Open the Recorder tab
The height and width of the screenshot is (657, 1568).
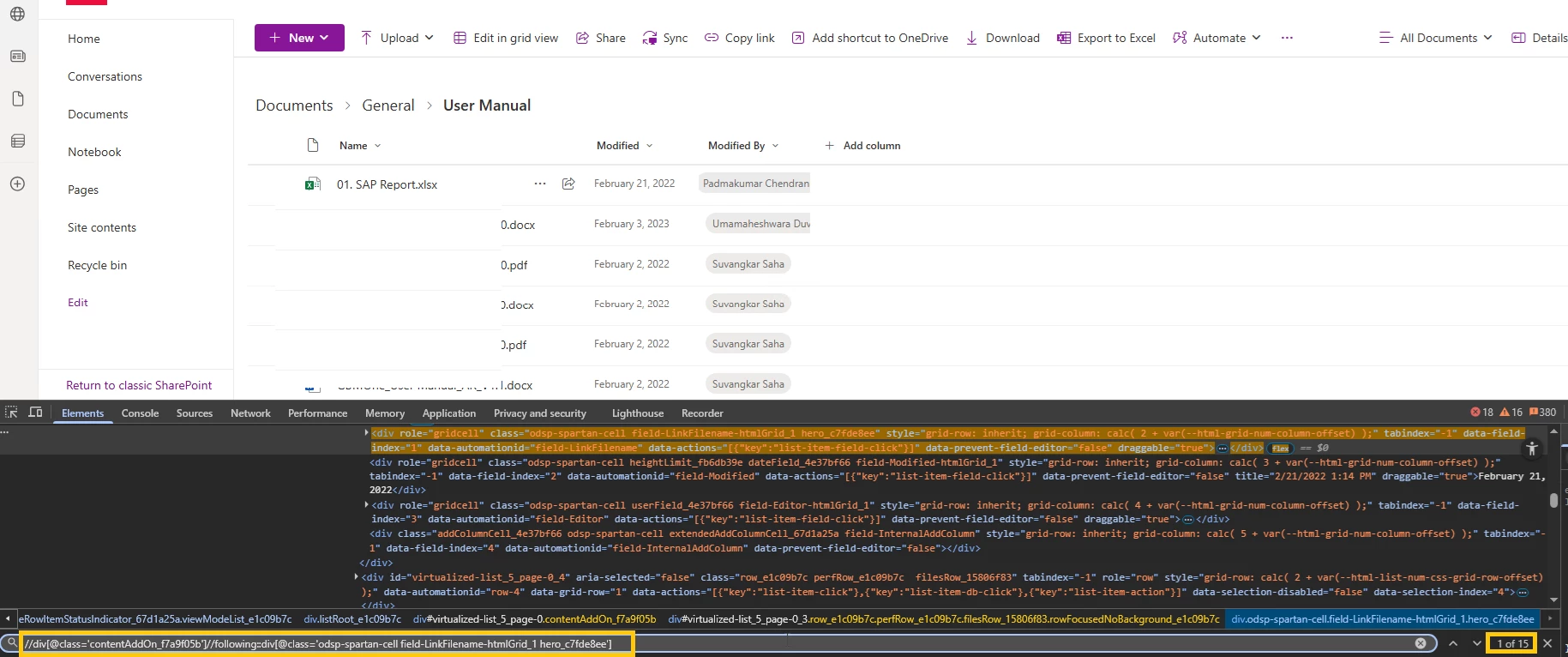702,413
